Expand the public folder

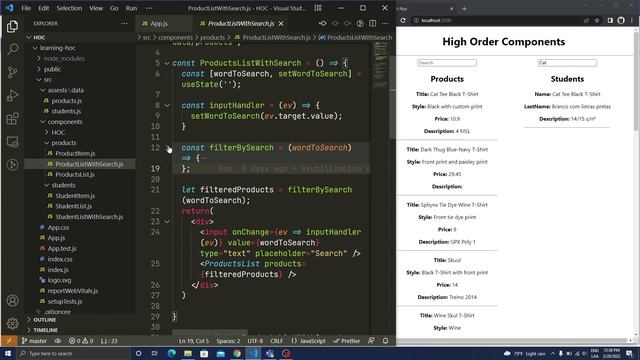[80, 69]
